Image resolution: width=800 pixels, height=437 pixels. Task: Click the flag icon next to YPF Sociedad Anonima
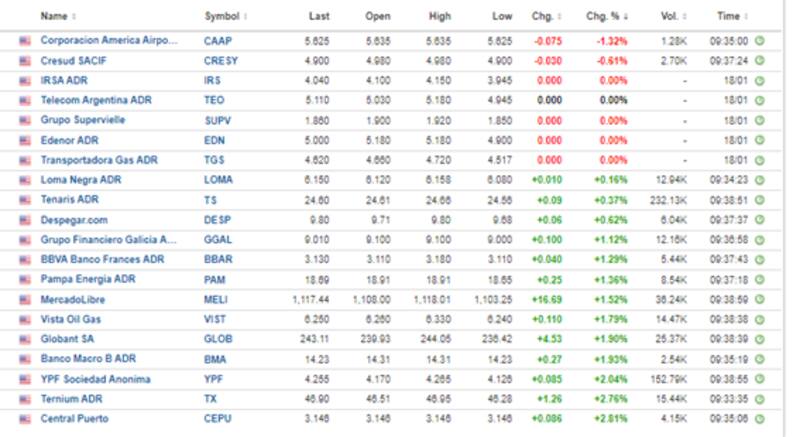pos(24,379)
